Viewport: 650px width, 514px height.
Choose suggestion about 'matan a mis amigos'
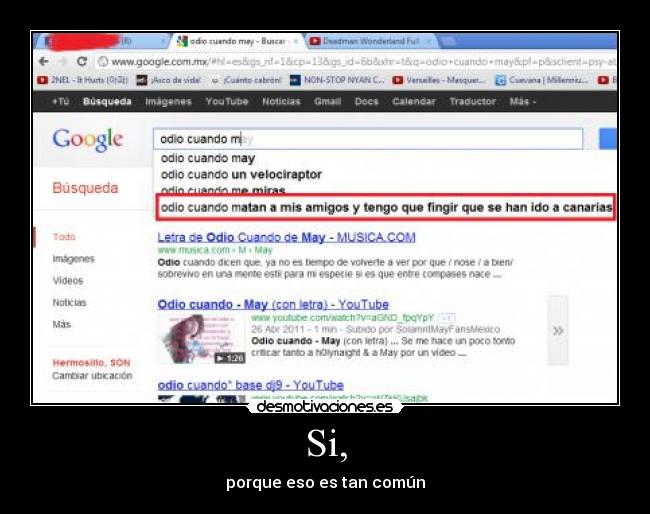coord(386,207)
